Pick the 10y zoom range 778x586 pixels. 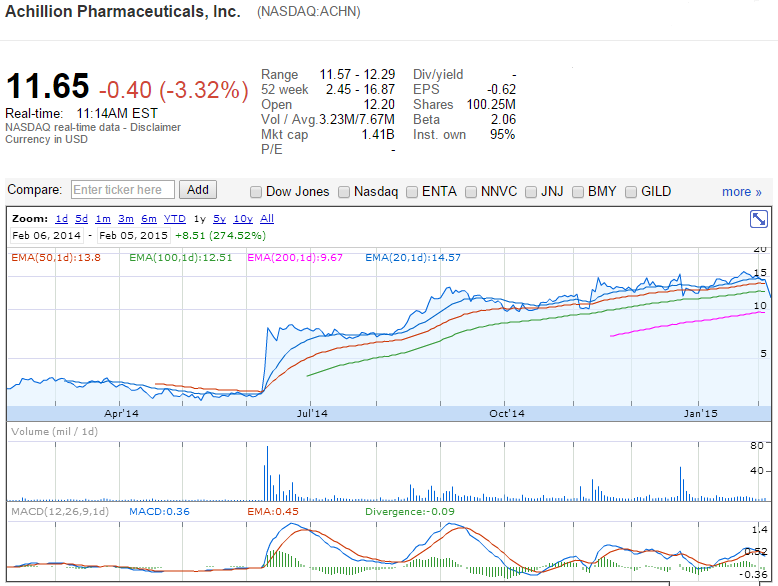(x=243, y=219)
